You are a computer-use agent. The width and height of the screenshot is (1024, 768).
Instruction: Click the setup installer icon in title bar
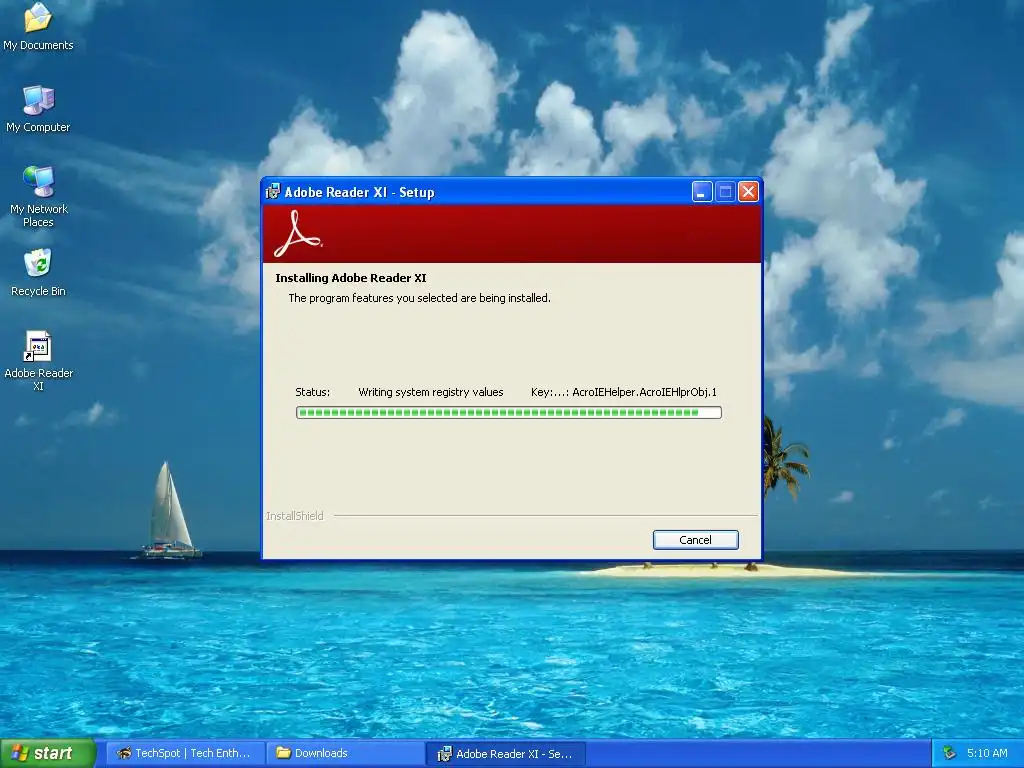point(273,192)
